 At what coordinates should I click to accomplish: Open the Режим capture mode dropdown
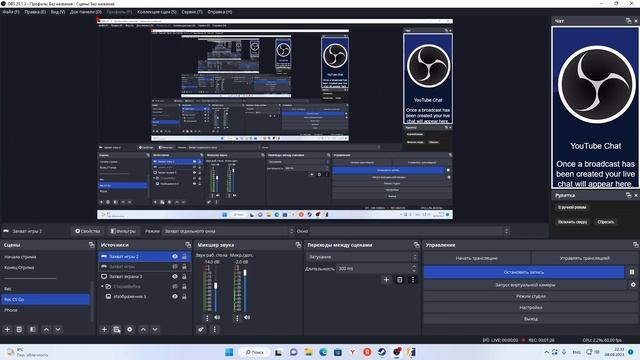tap(228, 231)
